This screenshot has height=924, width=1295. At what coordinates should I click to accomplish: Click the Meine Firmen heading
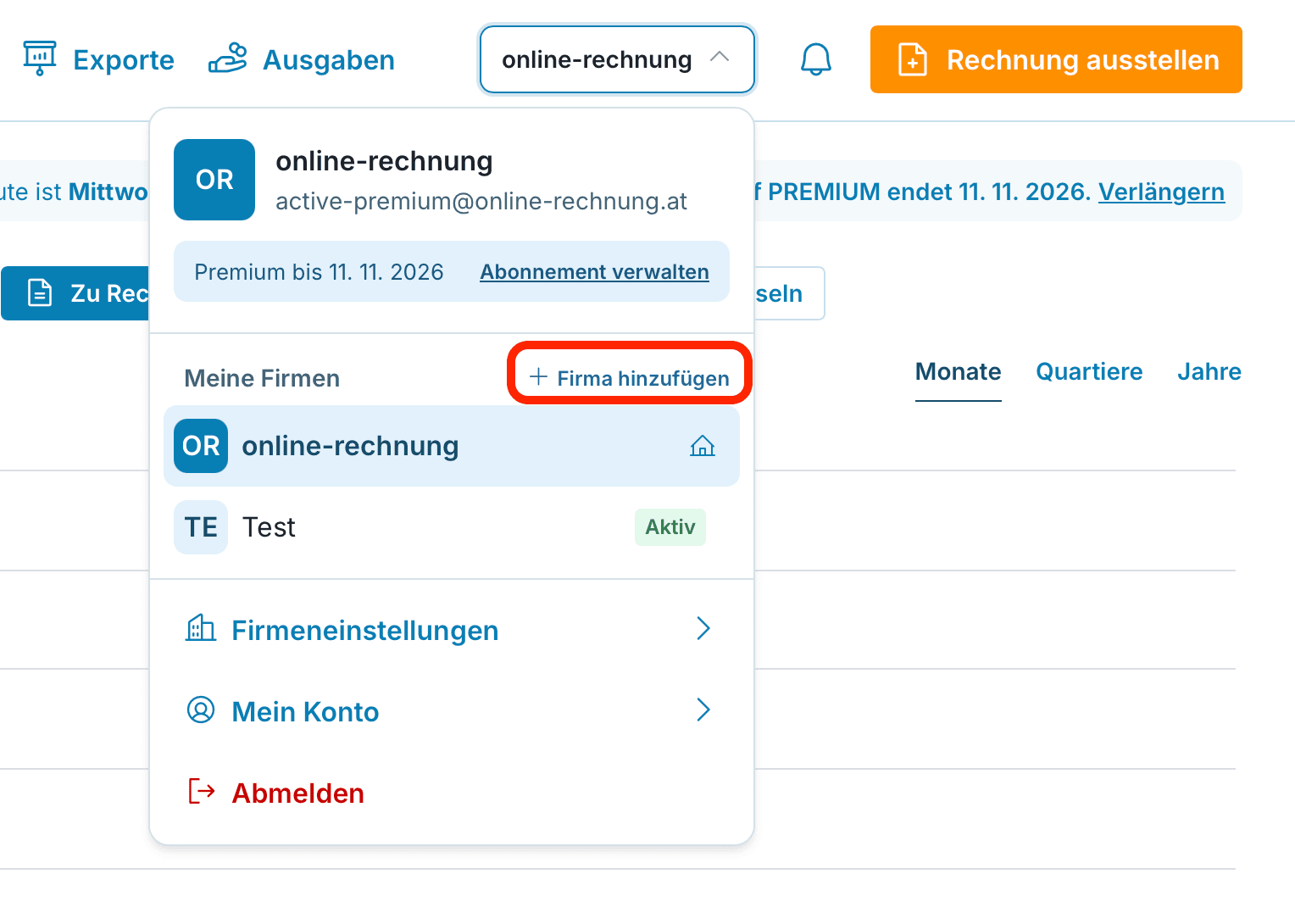(262, 378)
